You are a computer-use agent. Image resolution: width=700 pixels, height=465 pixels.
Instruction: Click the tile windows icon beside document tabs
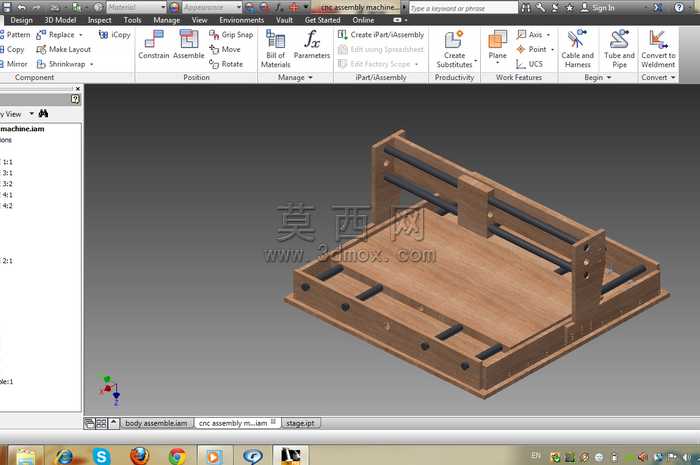[101, 423]
